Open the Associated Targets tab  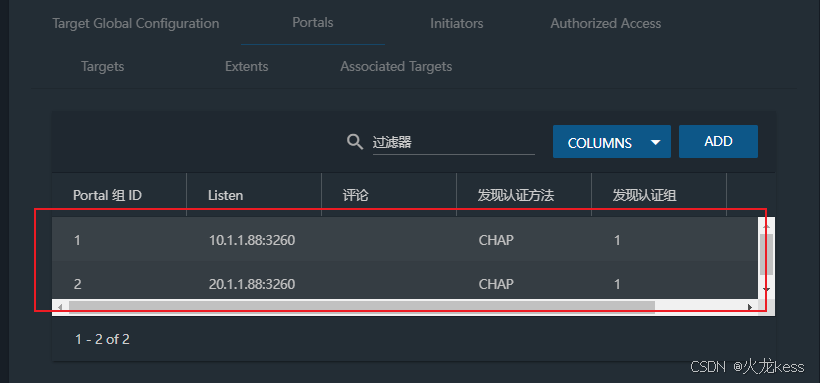coord(396,66)
